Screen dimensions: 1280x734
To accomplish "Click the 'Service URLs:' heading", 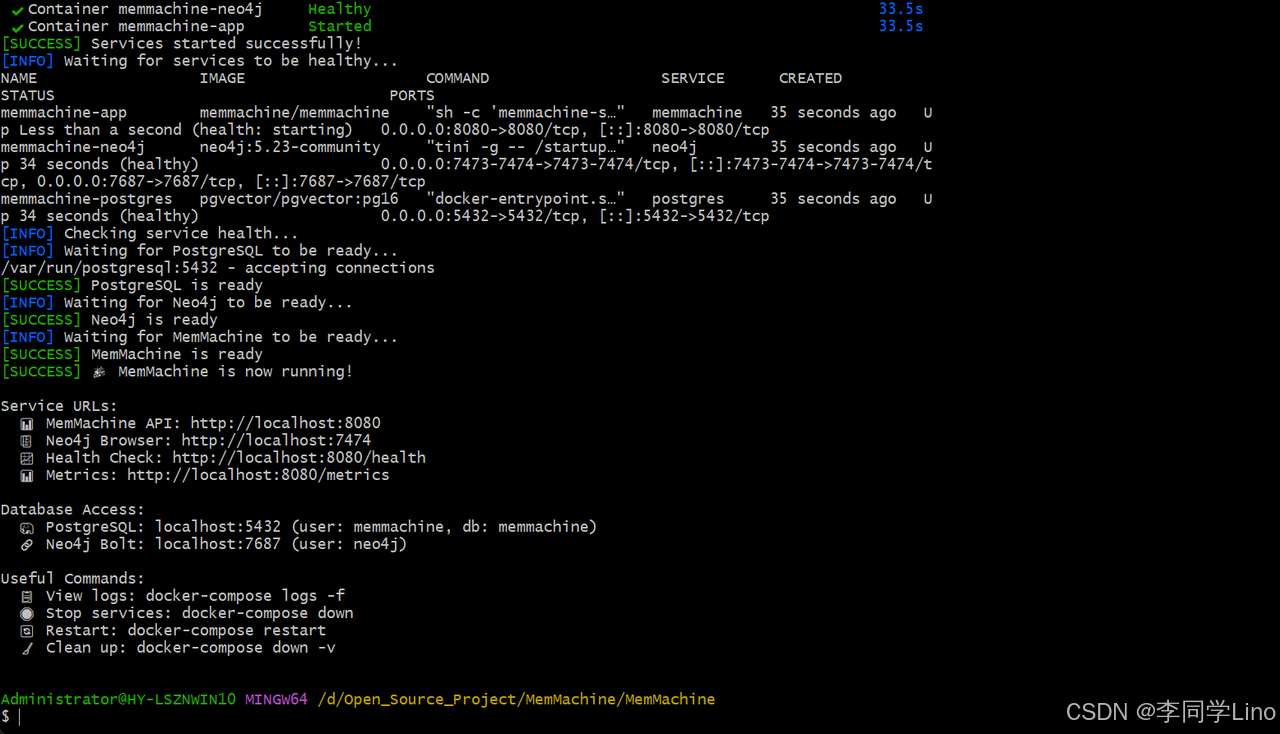I will pyautogui.click(x=59, y=406).
